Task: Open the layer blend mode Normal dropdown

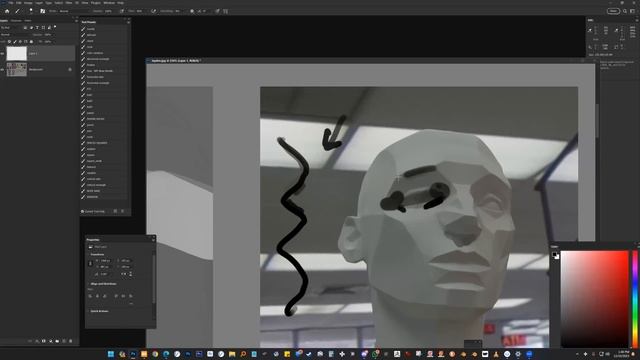Action: pos(14,35)
